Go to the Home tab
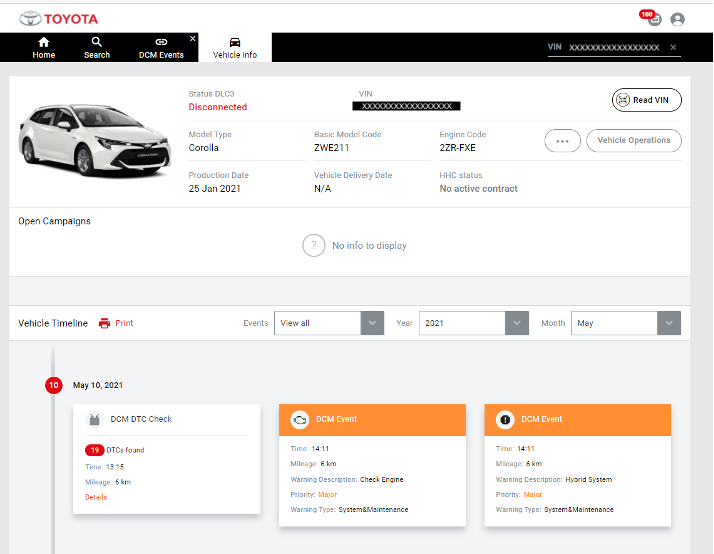This screenshot has width=714, height=554. click(44, 48)
